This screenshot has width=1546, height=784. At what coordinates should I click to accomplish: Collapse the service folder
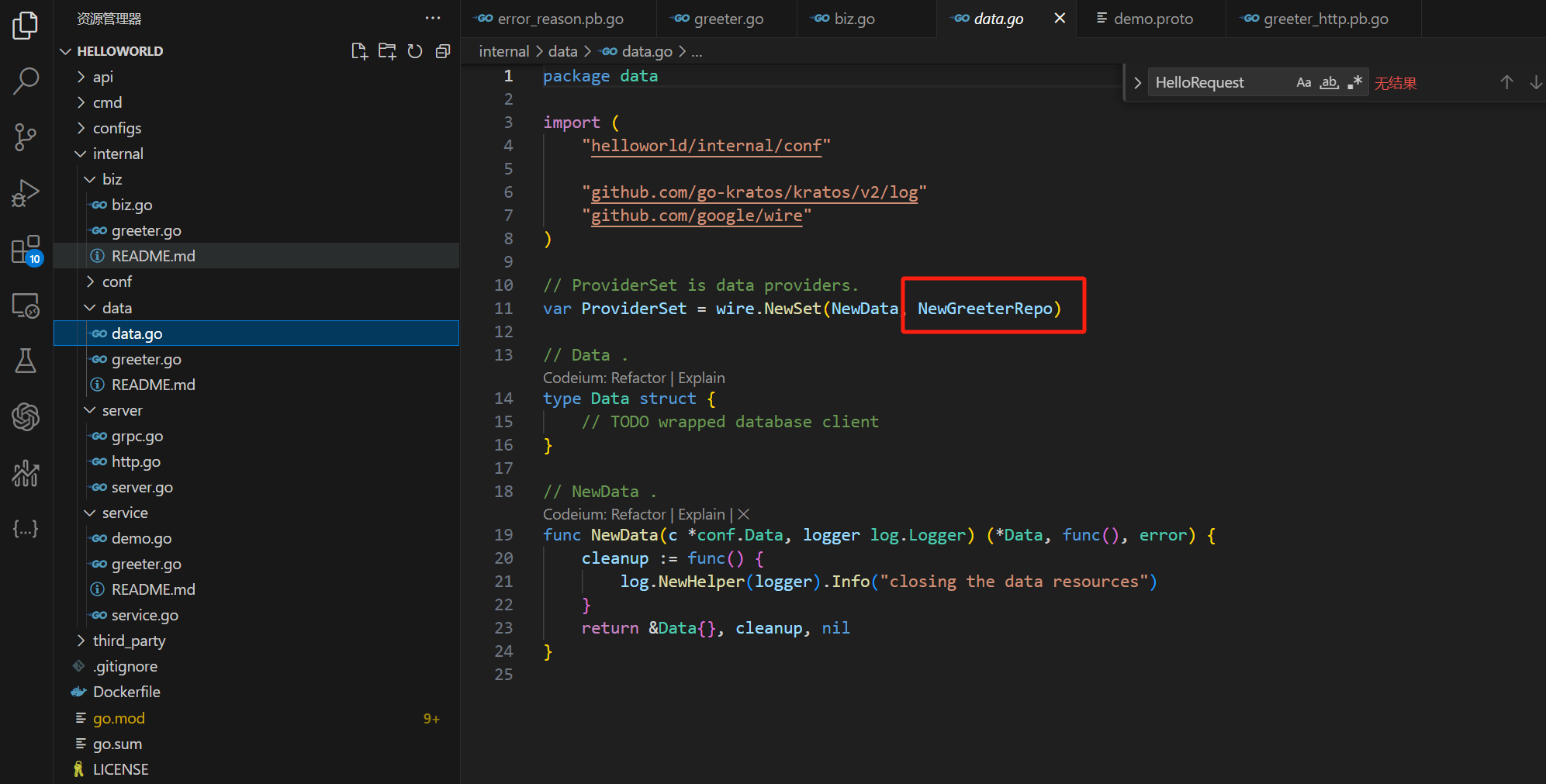(256, 513)
